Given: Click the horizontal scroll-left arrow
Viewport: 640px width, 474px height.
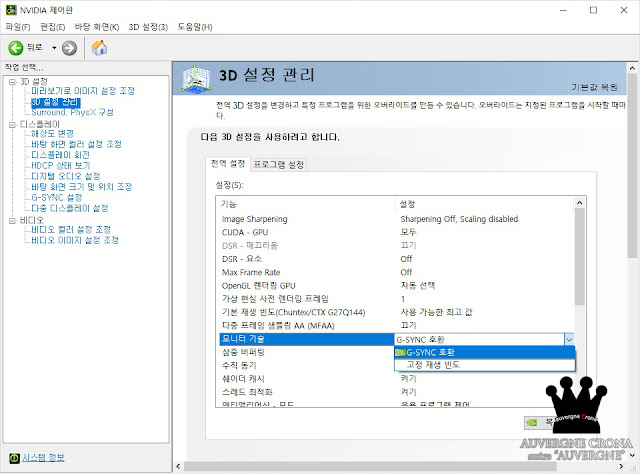Looking at the screenshot, I should pyautogui.click(x=178, y=466).
